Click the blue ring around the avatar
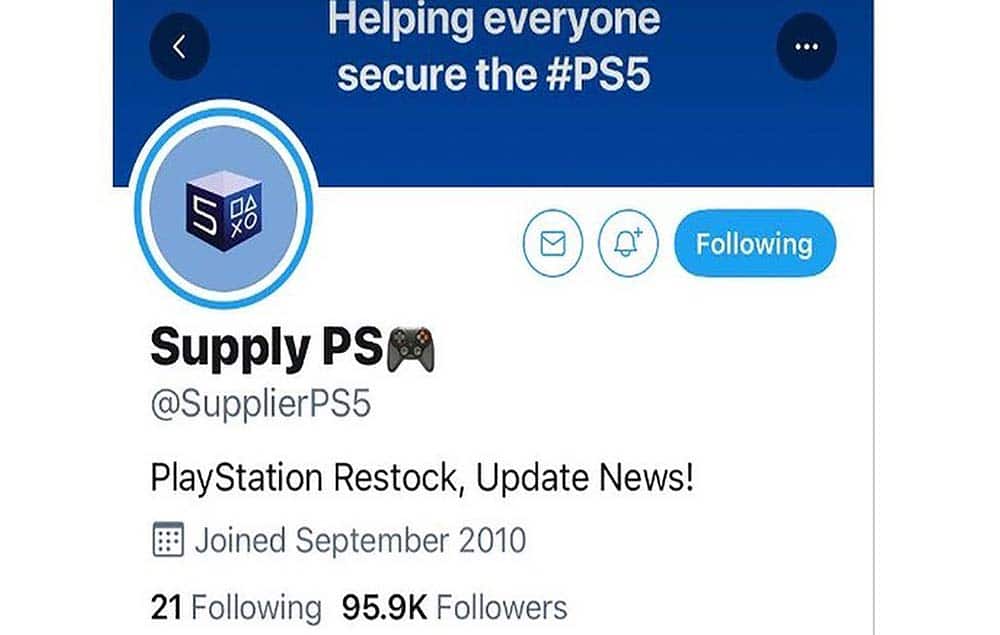This screenshot has height=635, width=1000. pos(223,113)
